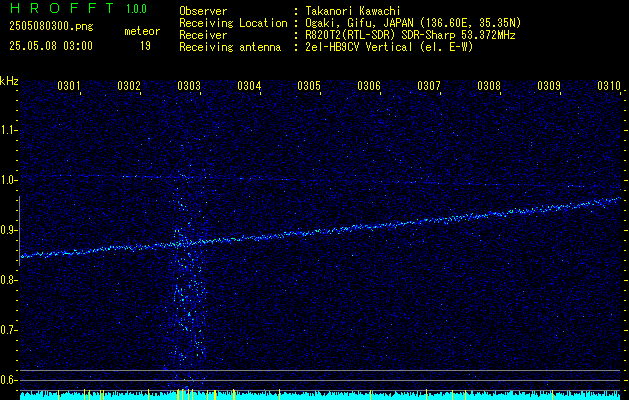Click the meteor count value 19
This screenshot has width=629, height=400.
point(145,46)
